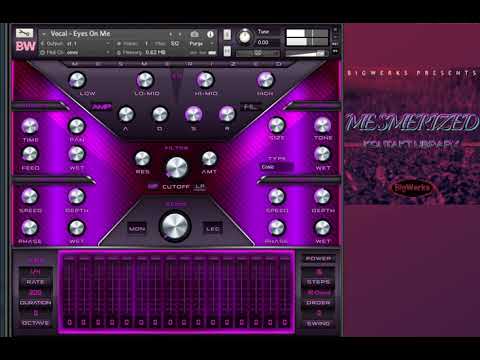Click the value above the SWING label

(x=319, y=313)
